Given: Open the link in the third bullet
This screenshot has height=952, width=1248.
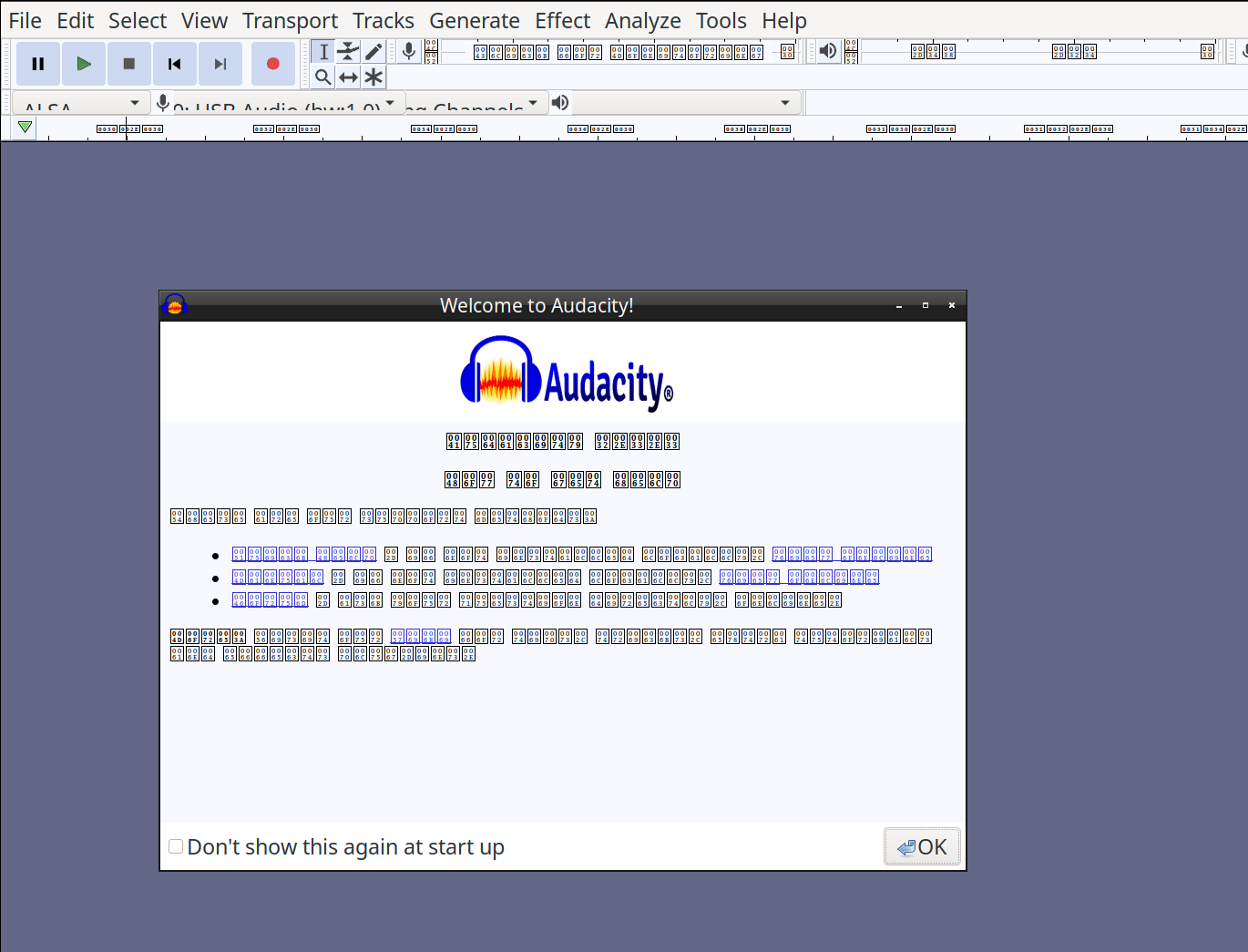Looking at the screenshot, I should [x=270, y=599].
